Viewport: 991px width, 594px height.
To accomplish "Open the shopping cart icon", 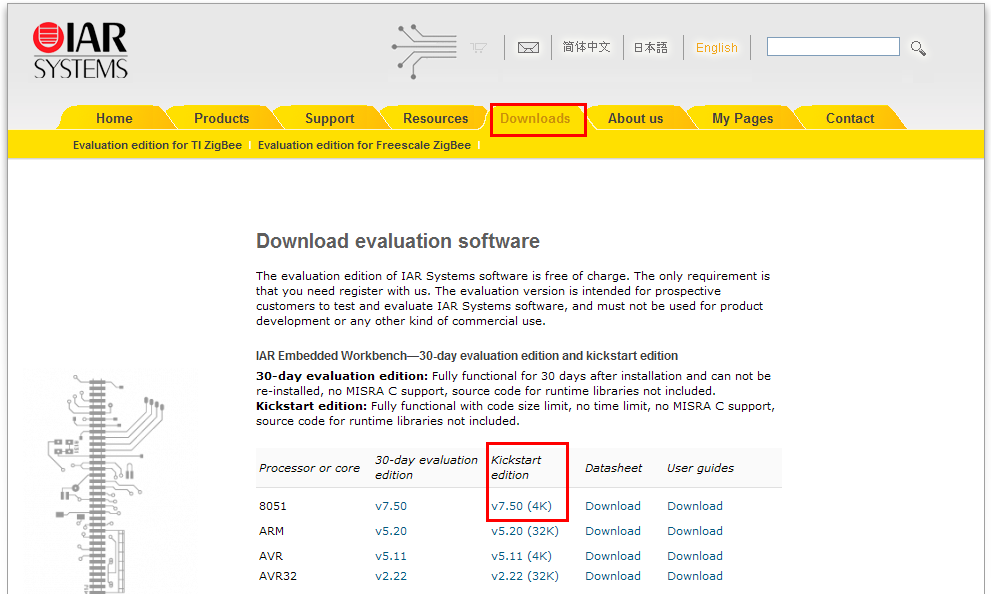I will [x=478, y=47].
